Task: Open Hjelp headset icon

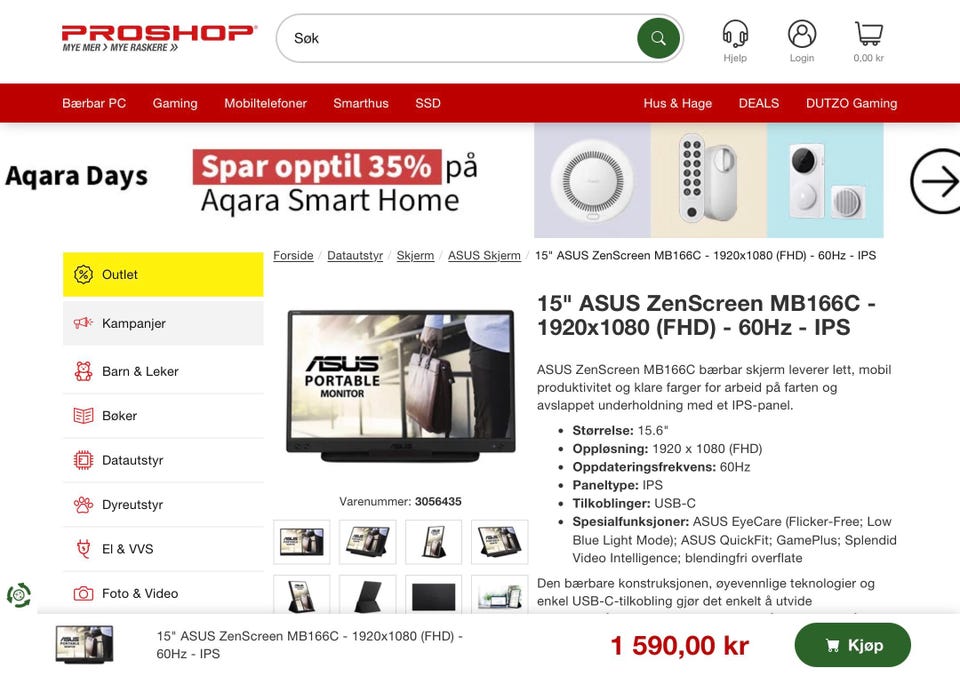Action: click(735, 33)
